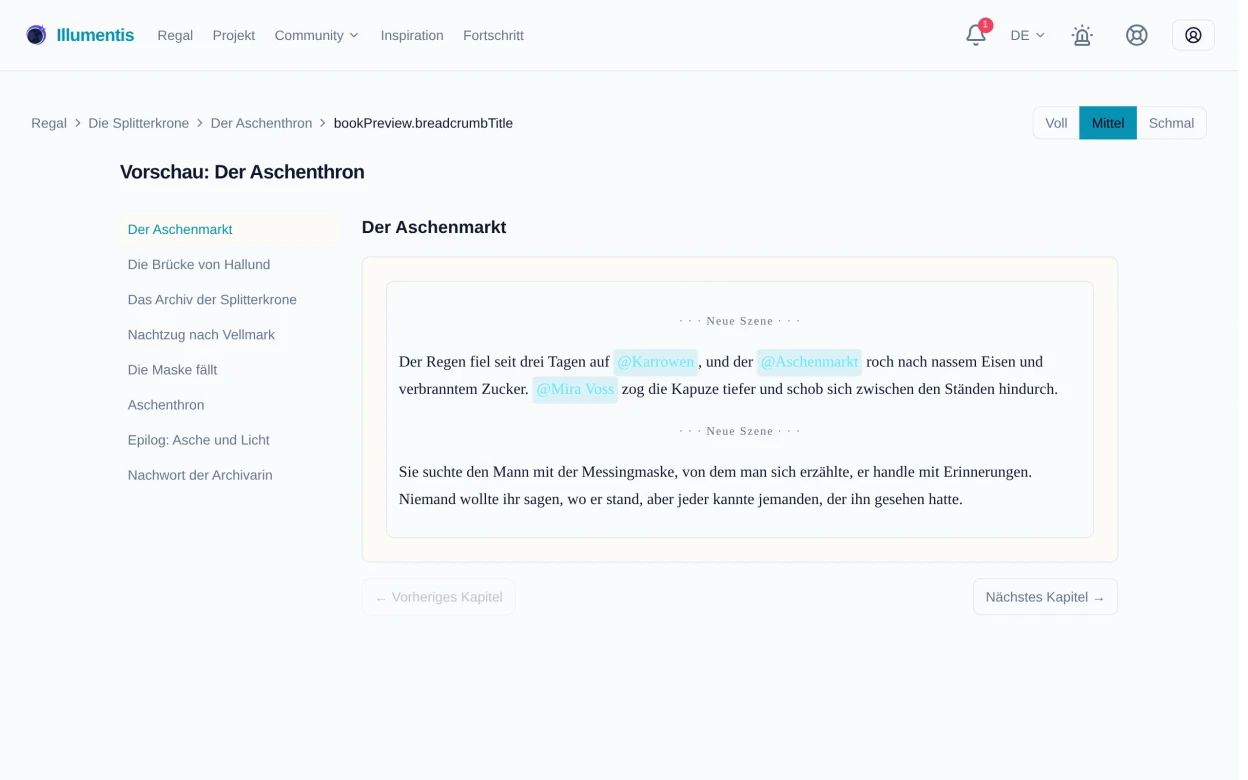Click the @Aschenmarkt mention tag

(x=809, y=361)
